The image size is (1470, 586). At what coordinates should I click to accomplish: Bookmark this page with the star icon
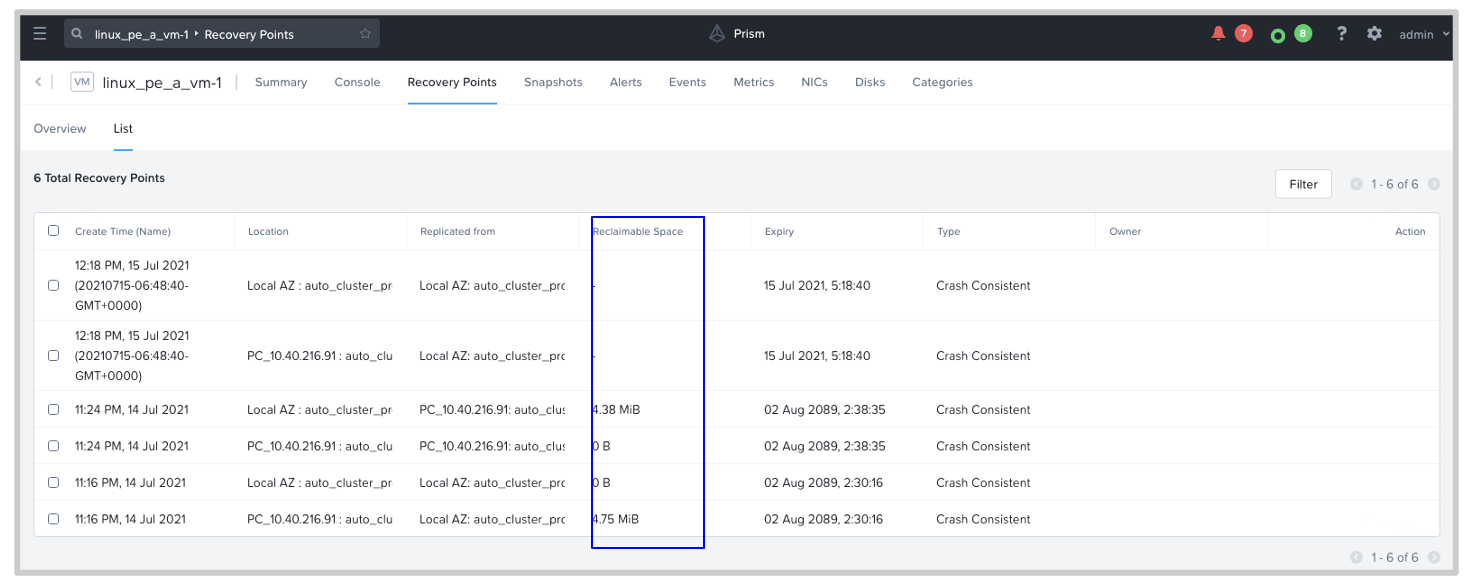click(365, 34)
